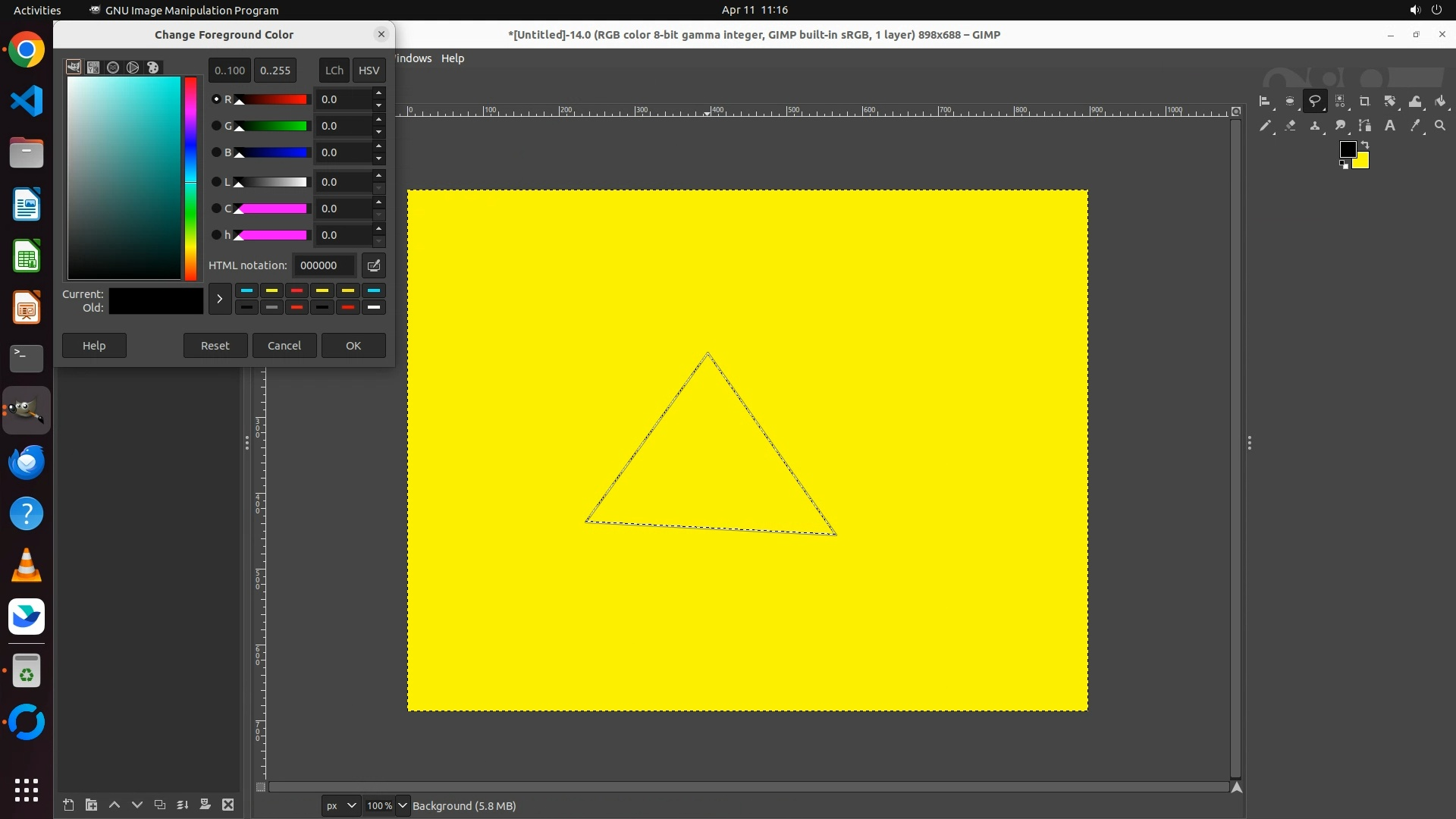Click the arrow to add color to history
Viewport: 1456px width, 819px height.
click(x=220, y=299)
